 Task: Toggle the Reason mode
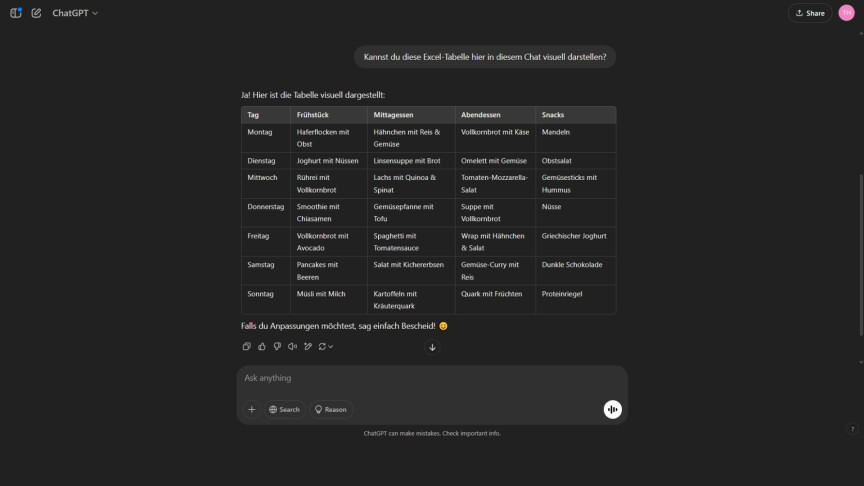point(331,409)
